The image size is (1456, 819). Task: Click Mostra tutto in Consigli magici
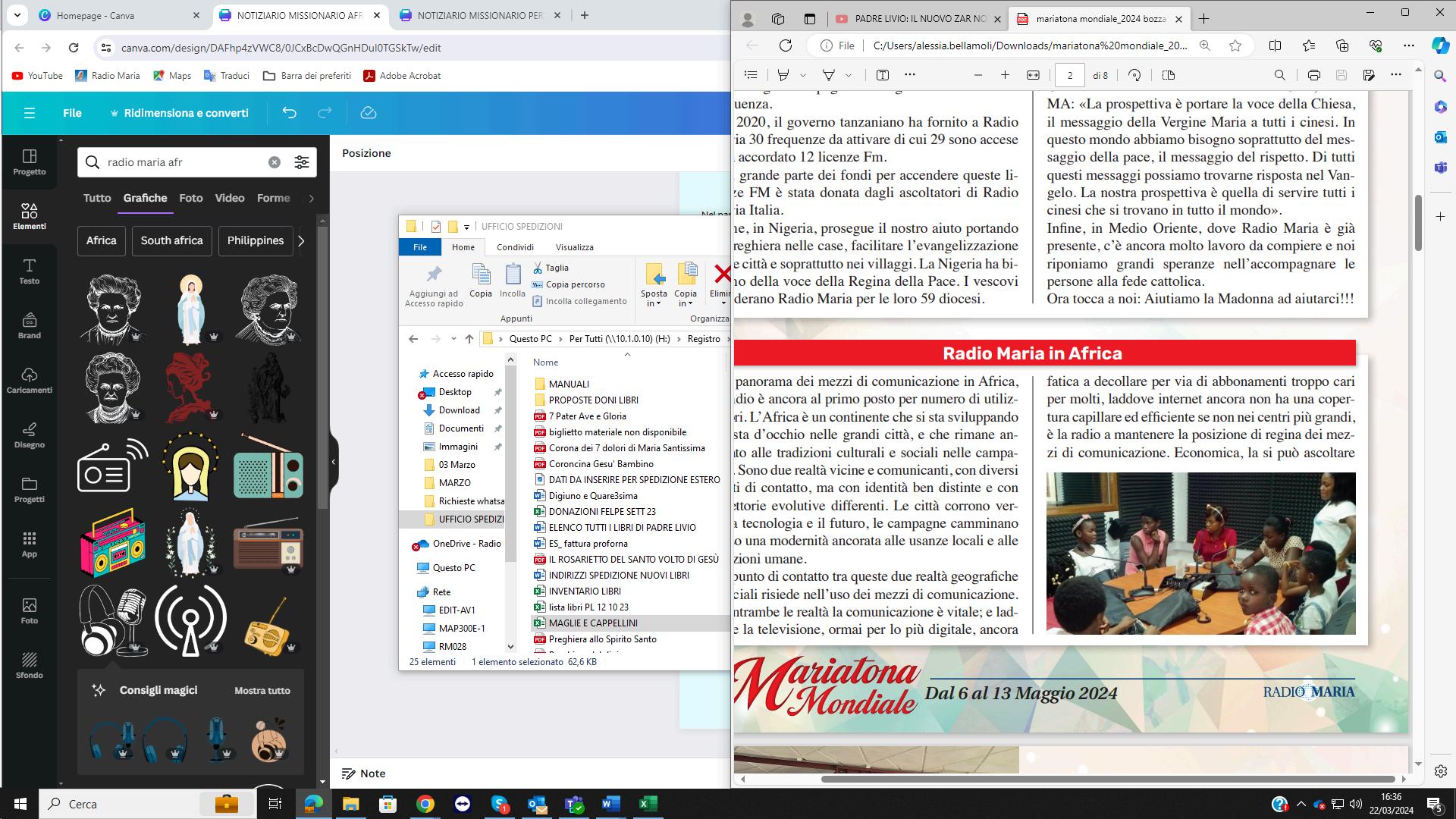262,691
